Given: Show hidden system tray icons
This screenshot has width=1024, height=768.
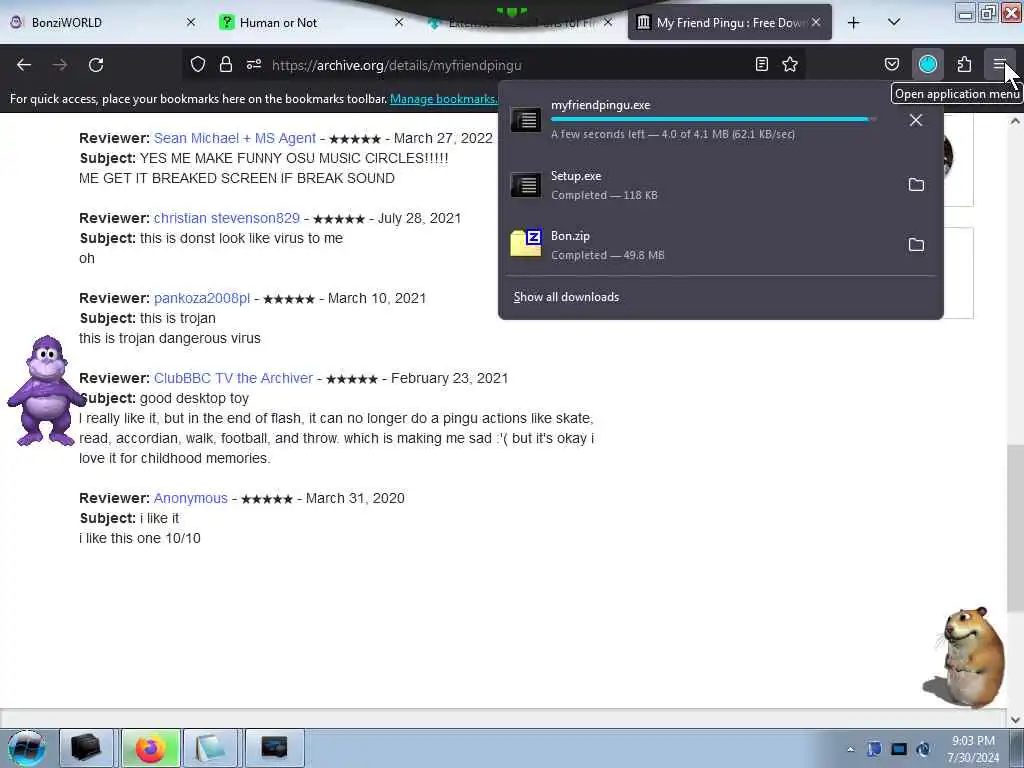Looking at the screenshot, I should pos(850,749).
